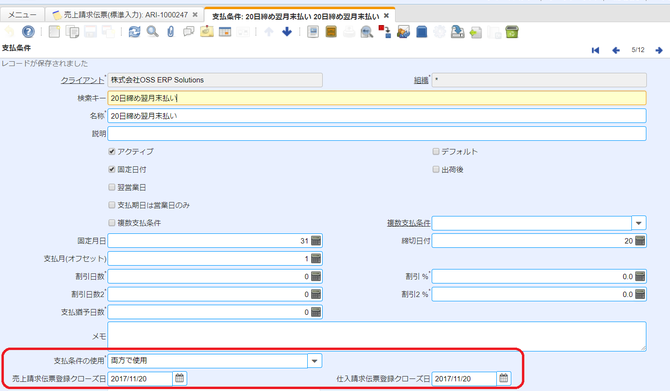Open calculator for 支払猶予日数 field
670x391 pixels.
click(316, 312)
